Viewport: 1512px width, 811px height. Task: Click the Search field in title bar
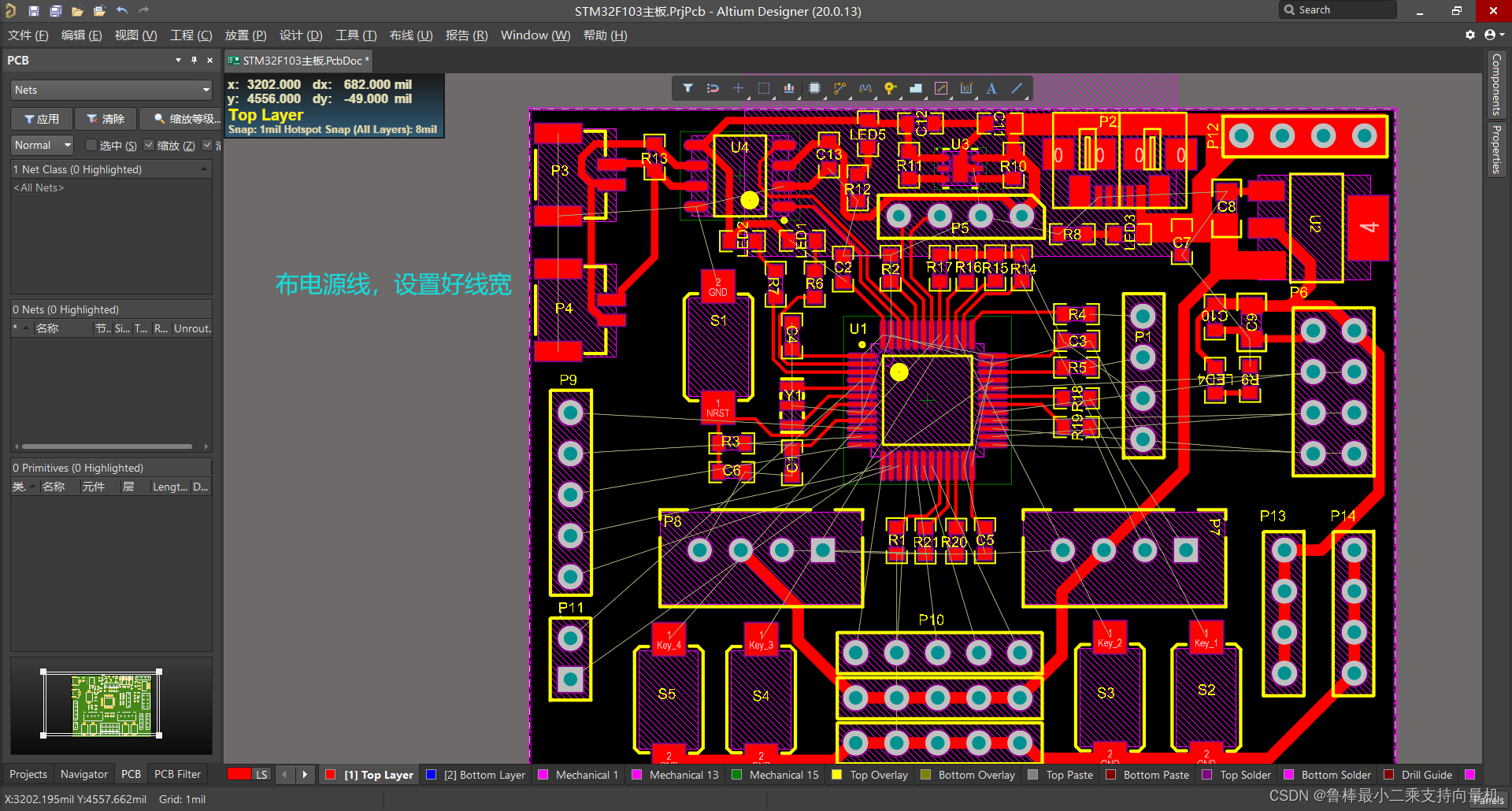click(x=1338, y=10)
